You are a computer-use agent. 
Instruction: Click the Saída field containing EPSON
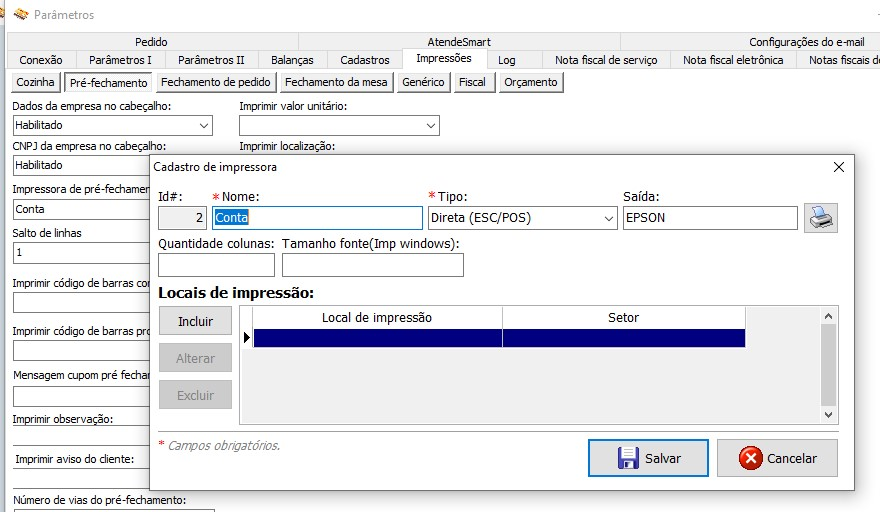click(710, 218)
